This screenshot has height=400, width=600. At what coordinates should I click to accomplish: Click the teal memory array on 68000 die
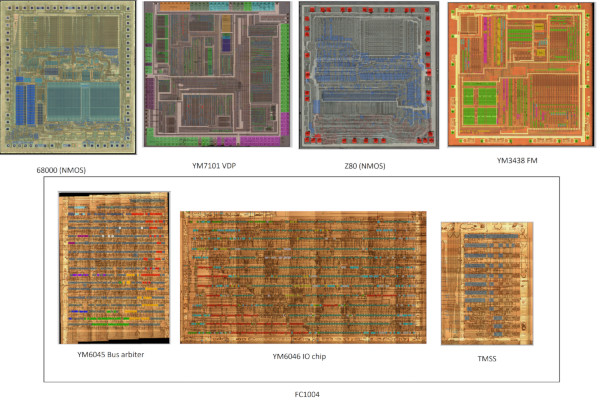click(x=83, y=101)
